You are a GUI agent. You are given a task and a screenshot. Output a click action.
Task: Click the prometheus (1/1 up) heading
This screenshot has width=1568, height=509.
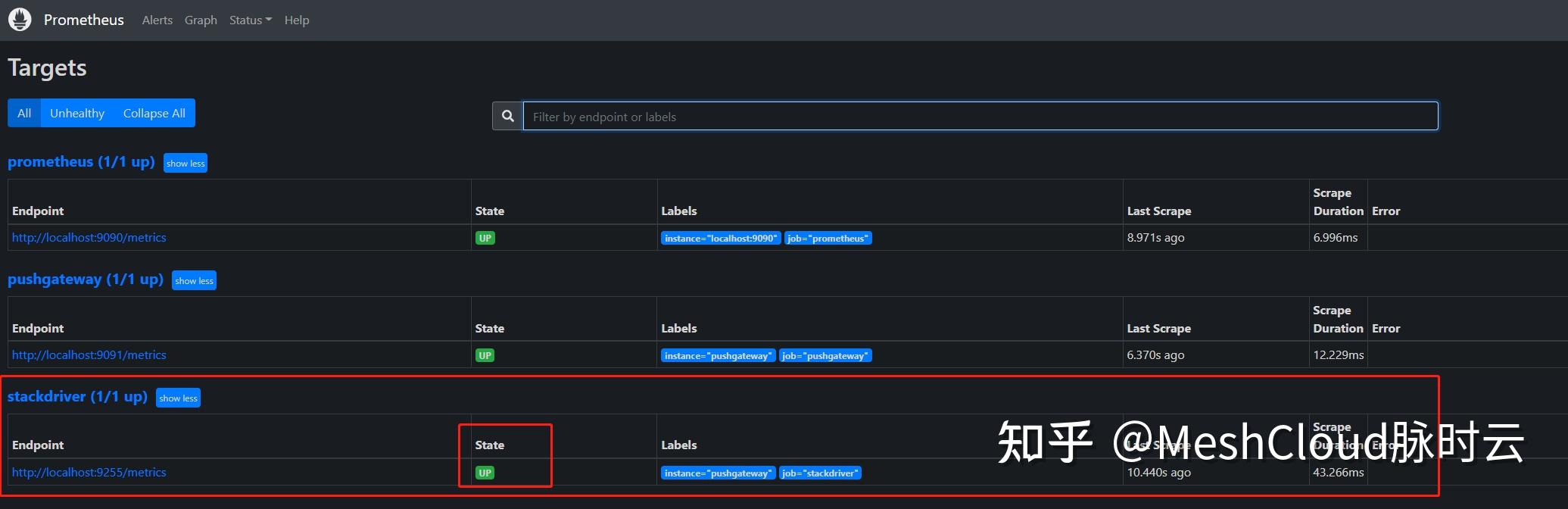click(x=81, y=161)
